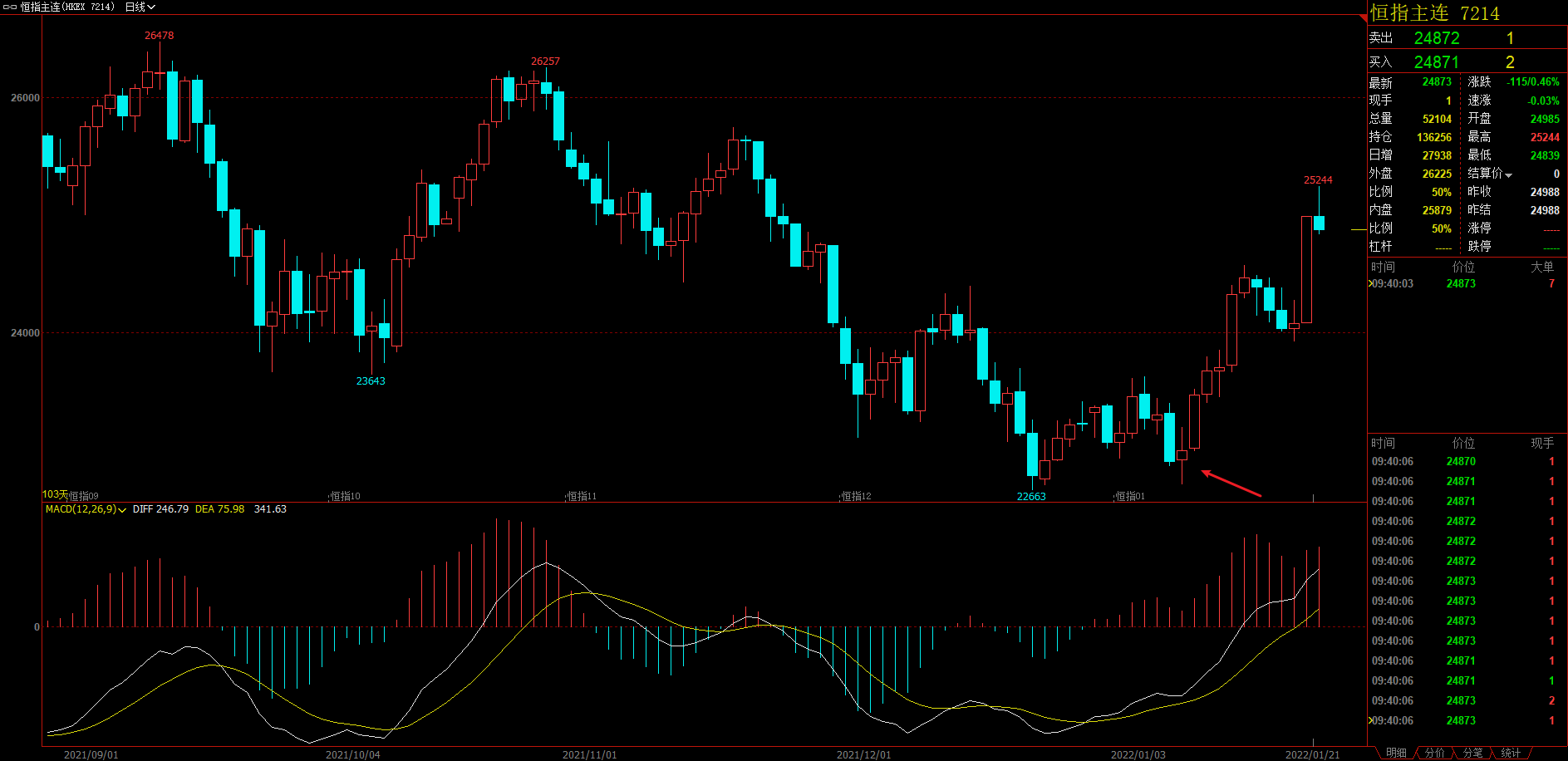Click the 2021/11/01 date on the axis

click(589, 754)
